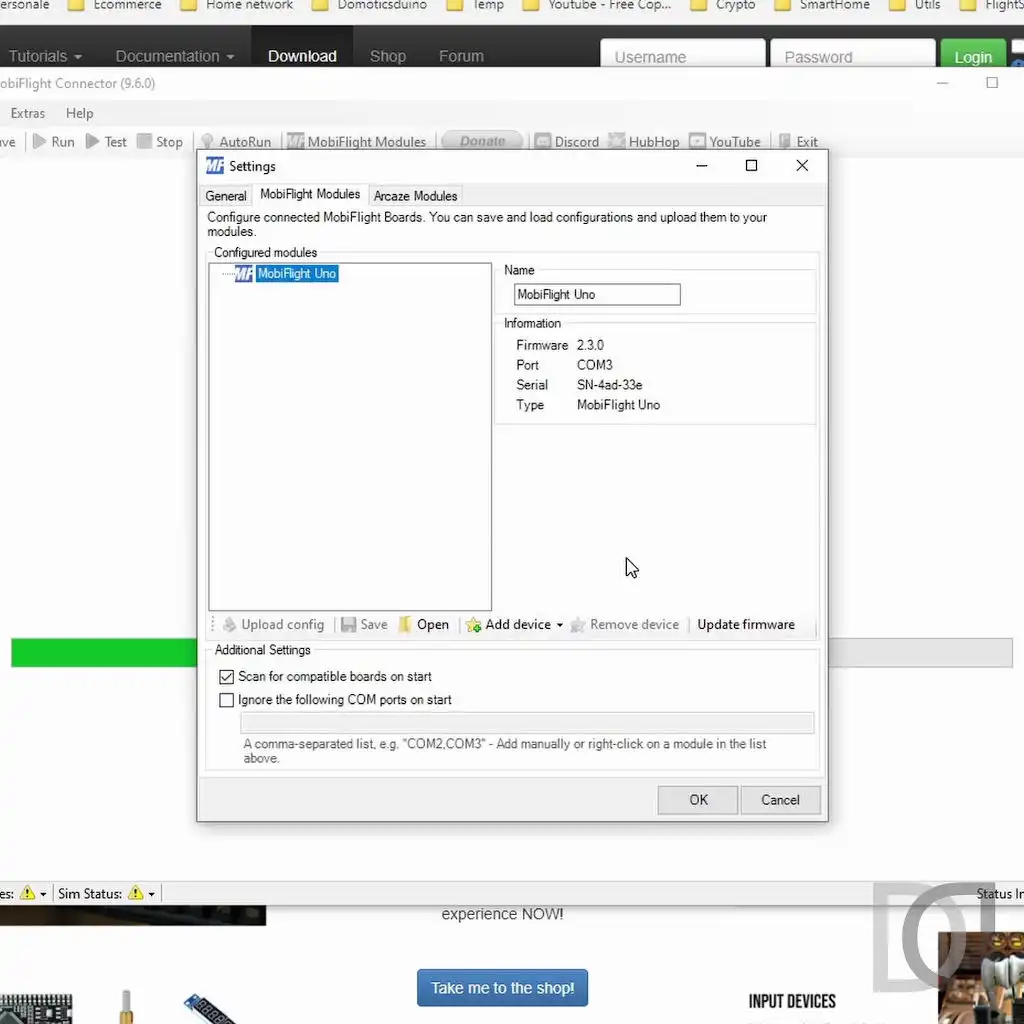Open the Temp bookmarks folder
Screen dimensions: 1024x1024
pos(475,6)
